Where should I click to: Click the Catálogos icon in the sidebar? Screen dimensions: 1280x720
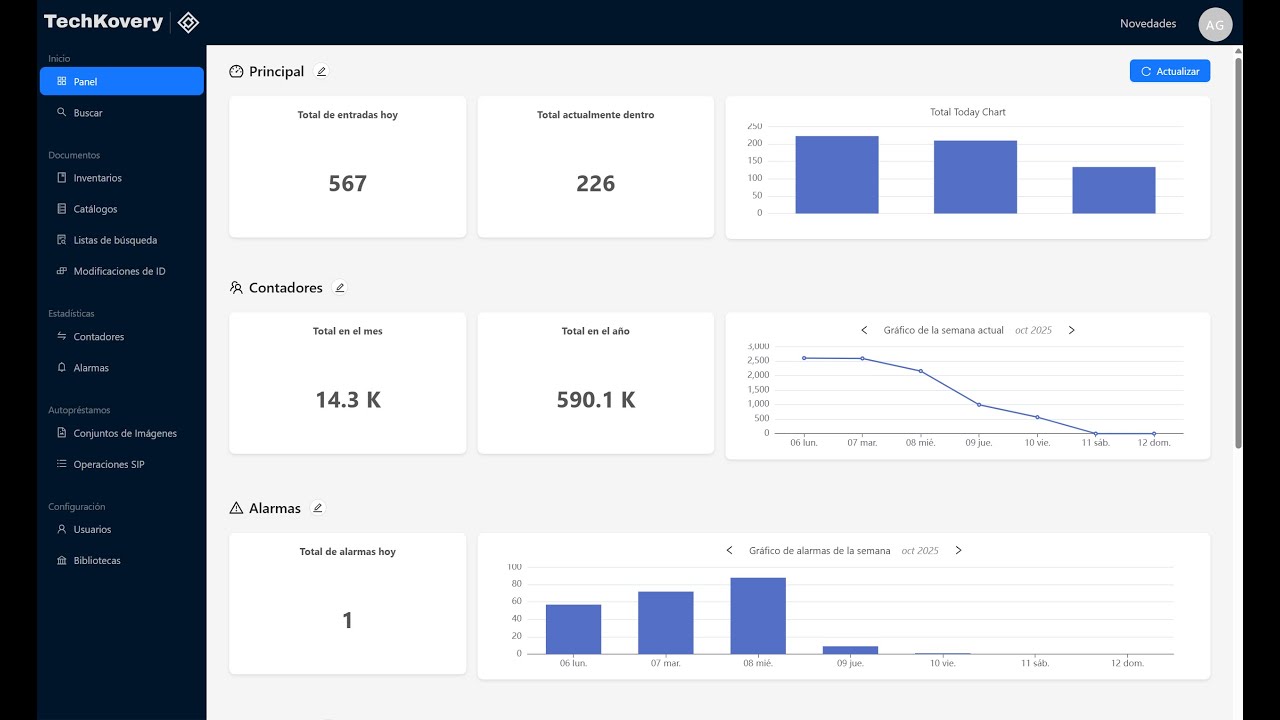(62, 208)
